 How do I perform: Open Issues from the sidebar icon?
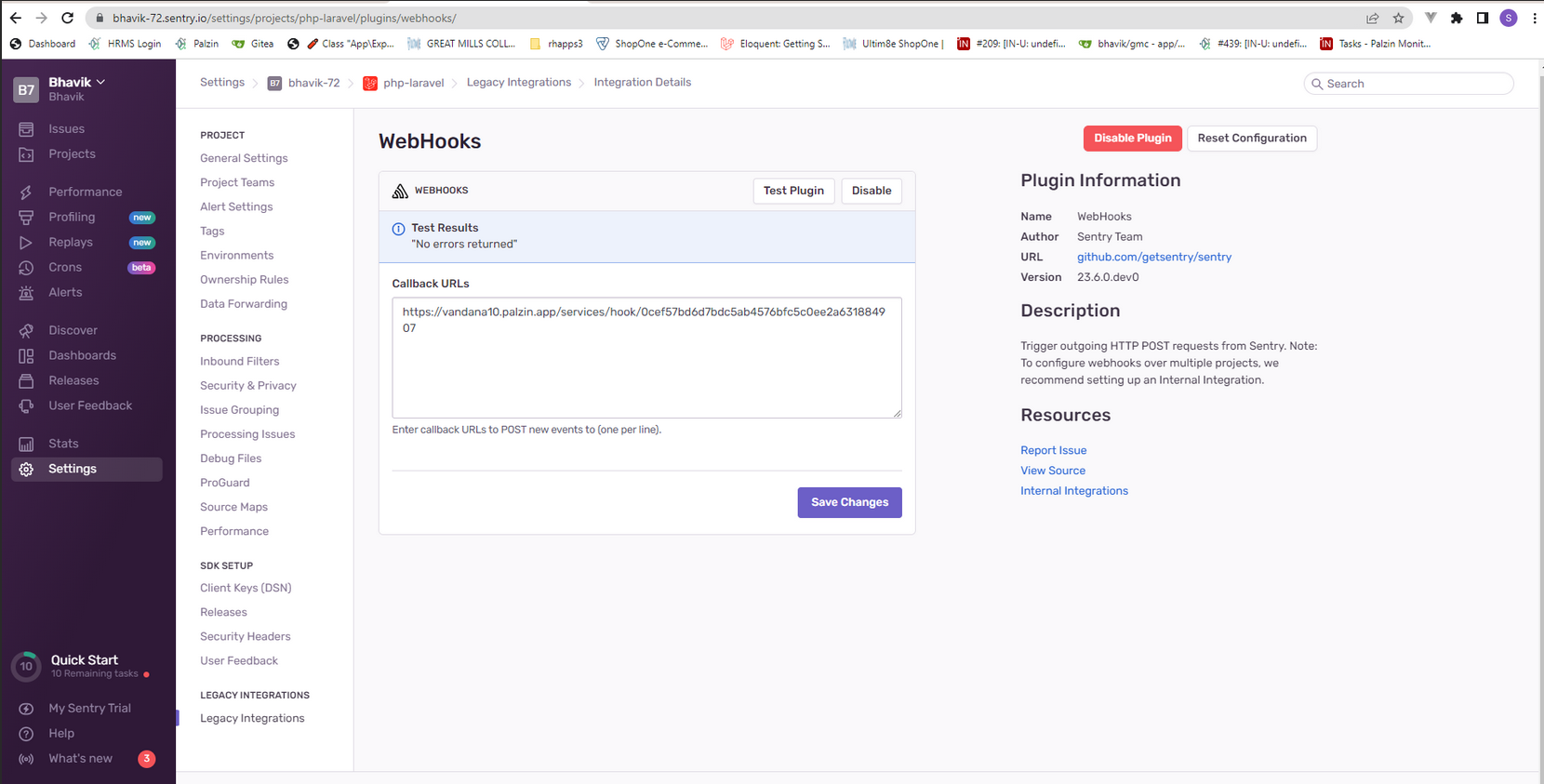[x=26, y=129]
